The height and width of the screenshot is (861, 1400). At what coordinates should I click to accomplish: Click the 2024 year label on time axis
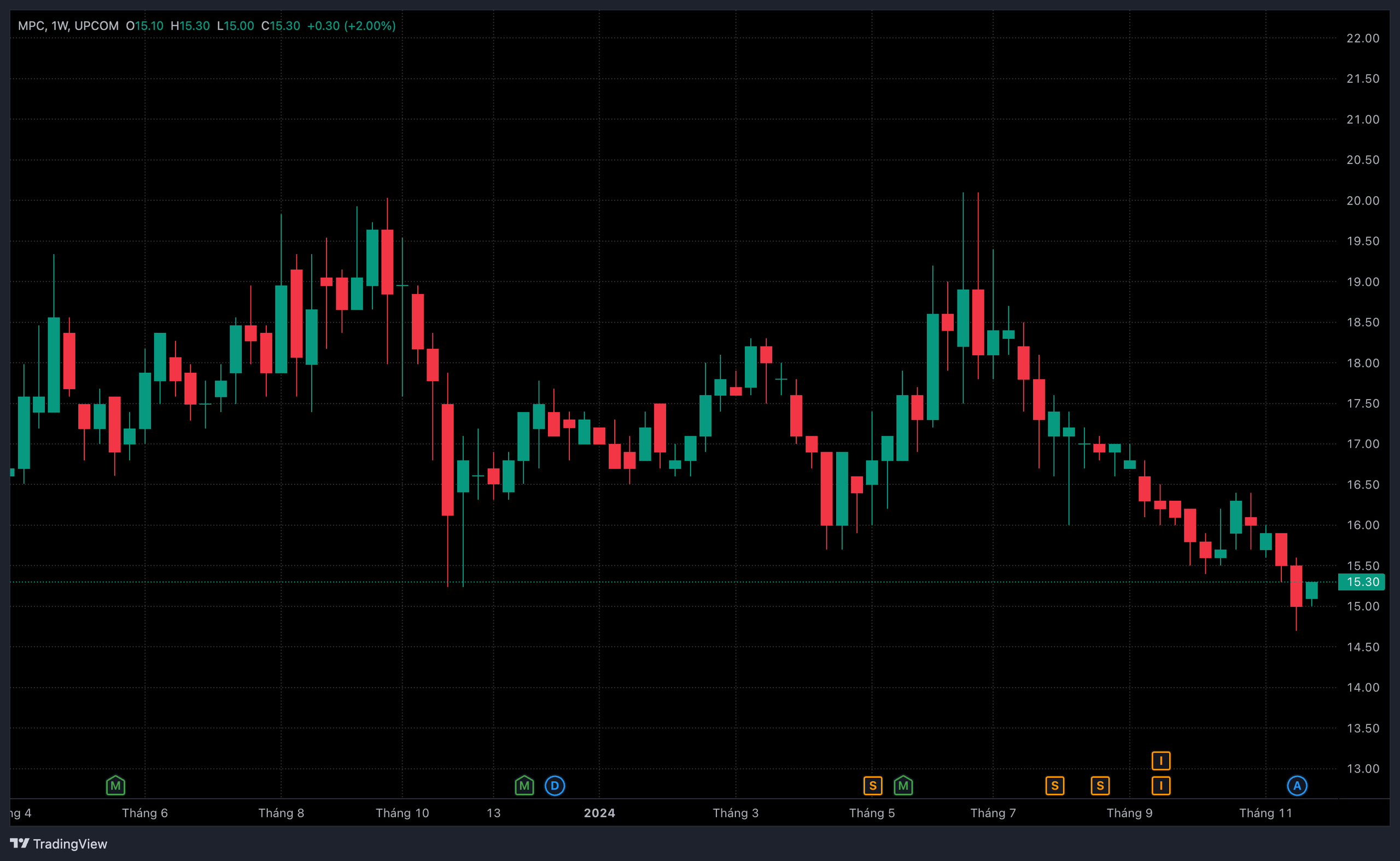(599, 812)
